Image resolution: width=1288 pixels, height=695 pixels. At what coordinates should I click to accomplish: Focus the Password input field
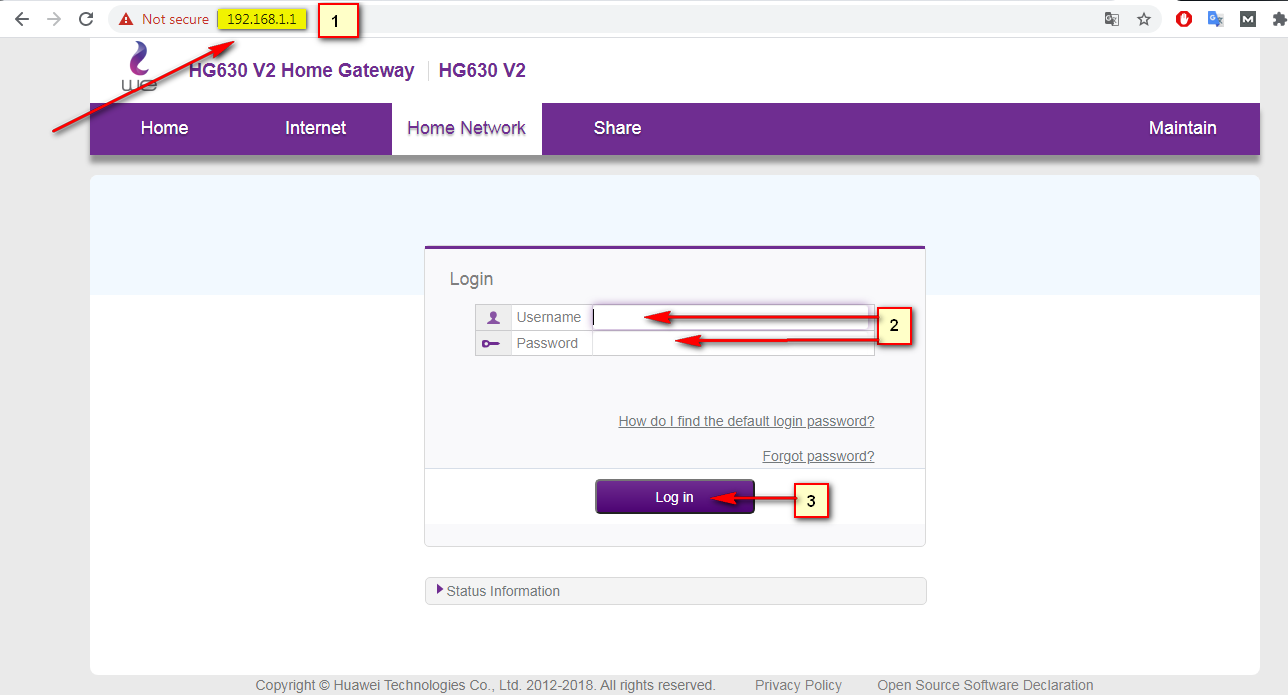tap(733, 343)
